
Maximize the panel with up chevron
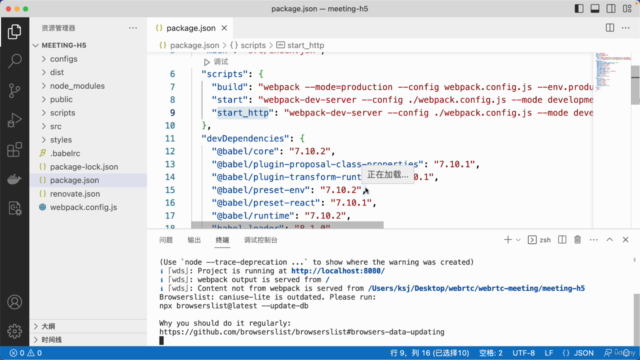[x=609, y=240]
